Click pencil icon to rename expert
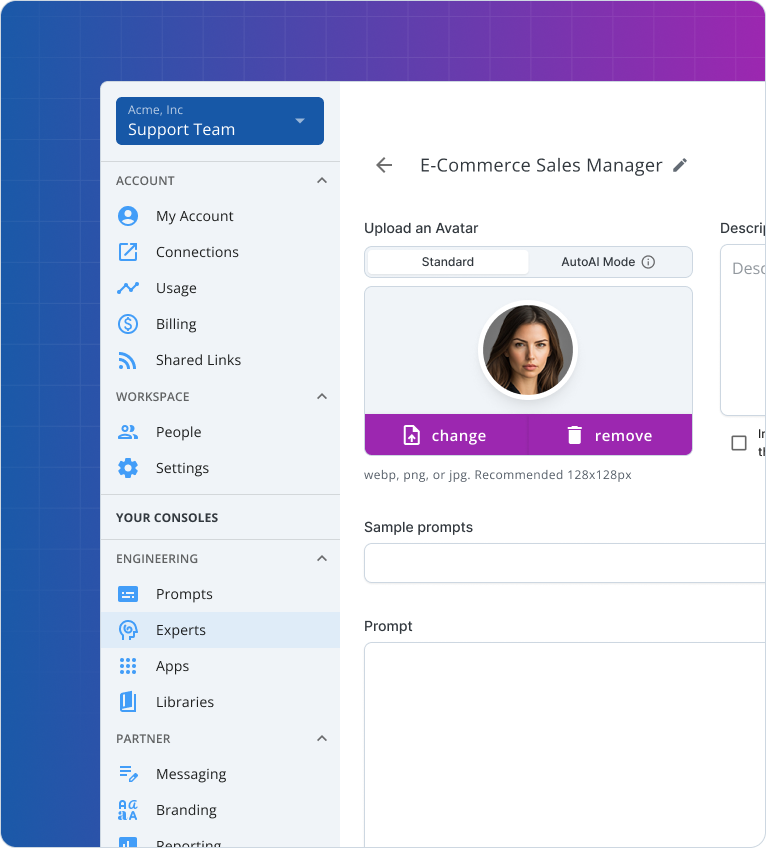Viewport: 766px width, 848px height. (x=680, y=166)
